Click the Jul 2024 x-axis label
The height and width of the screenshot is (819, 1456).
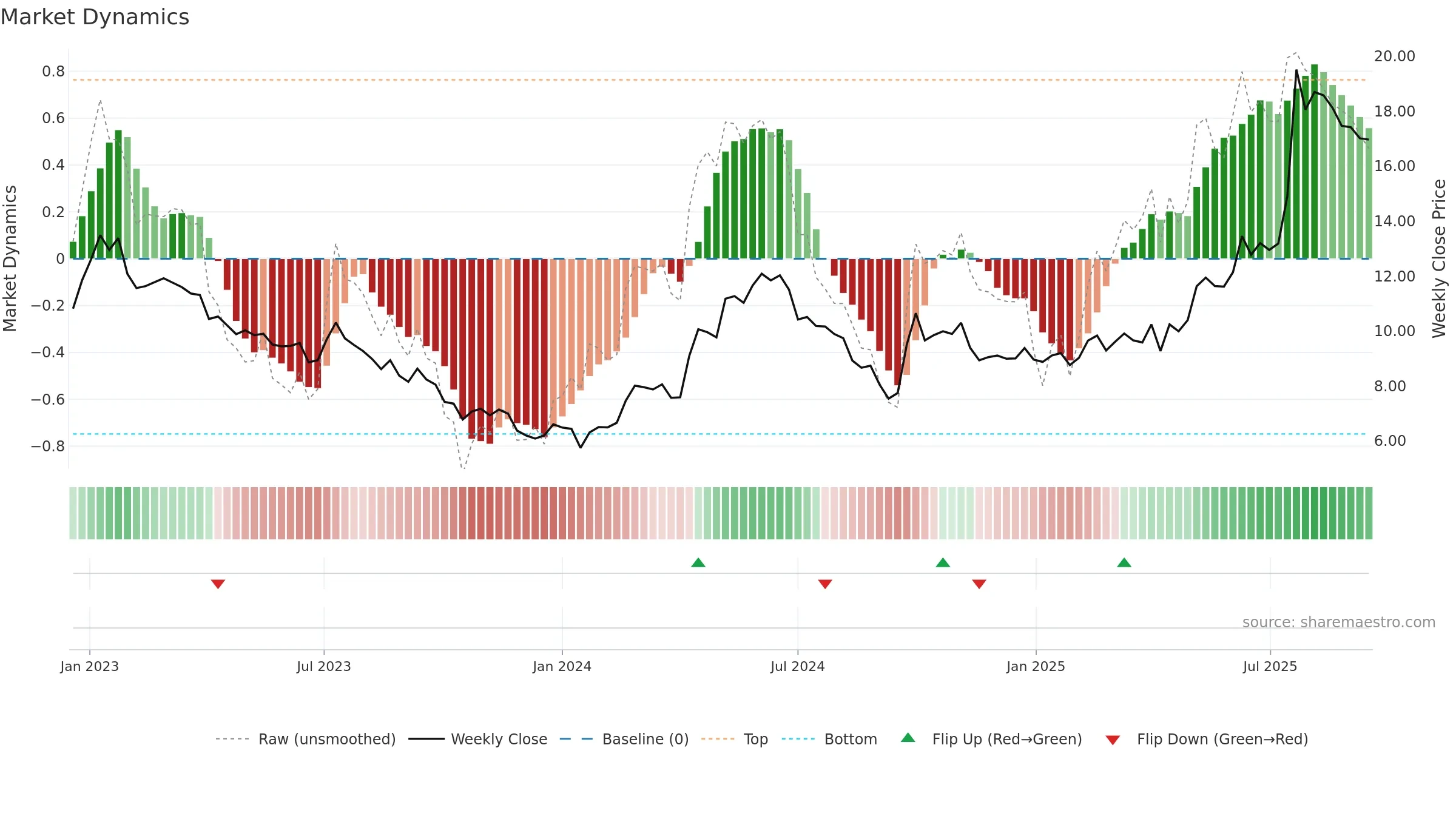[798, 666]
